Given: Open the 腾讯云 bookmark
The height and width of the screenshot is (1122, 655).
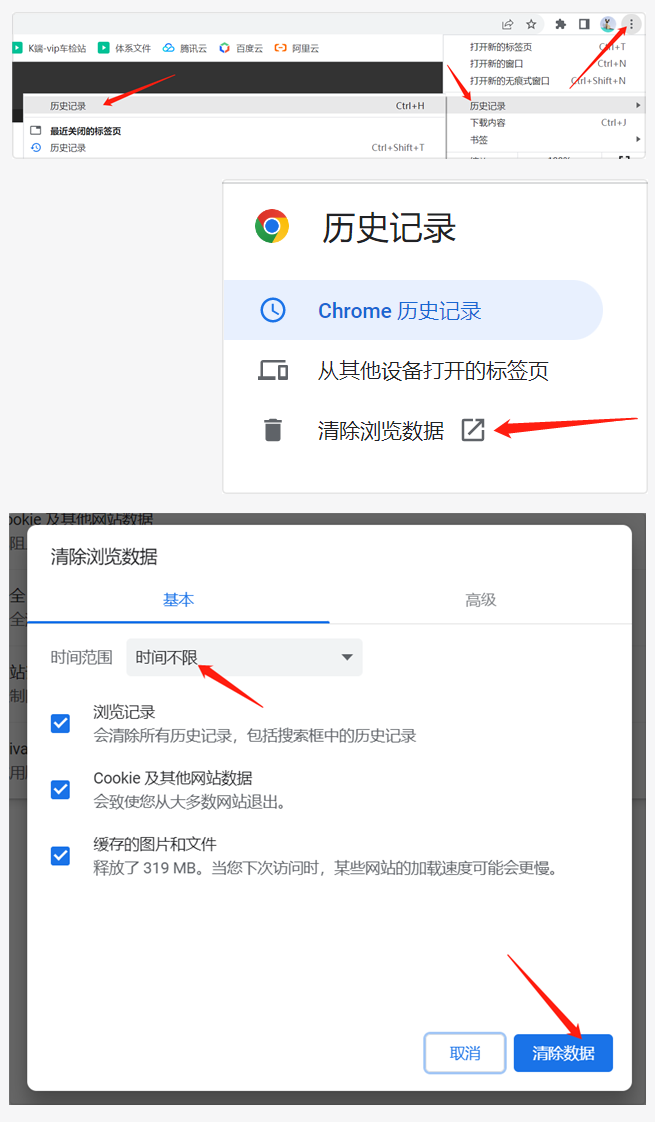Looking at the screenshot, I should [185, 48].
